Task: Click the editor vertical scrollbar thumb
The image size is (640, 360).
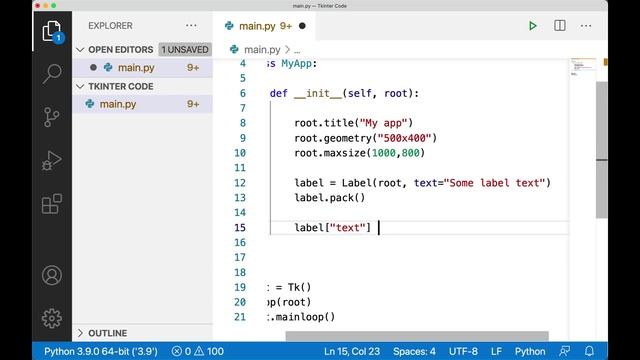Action: 602,149
